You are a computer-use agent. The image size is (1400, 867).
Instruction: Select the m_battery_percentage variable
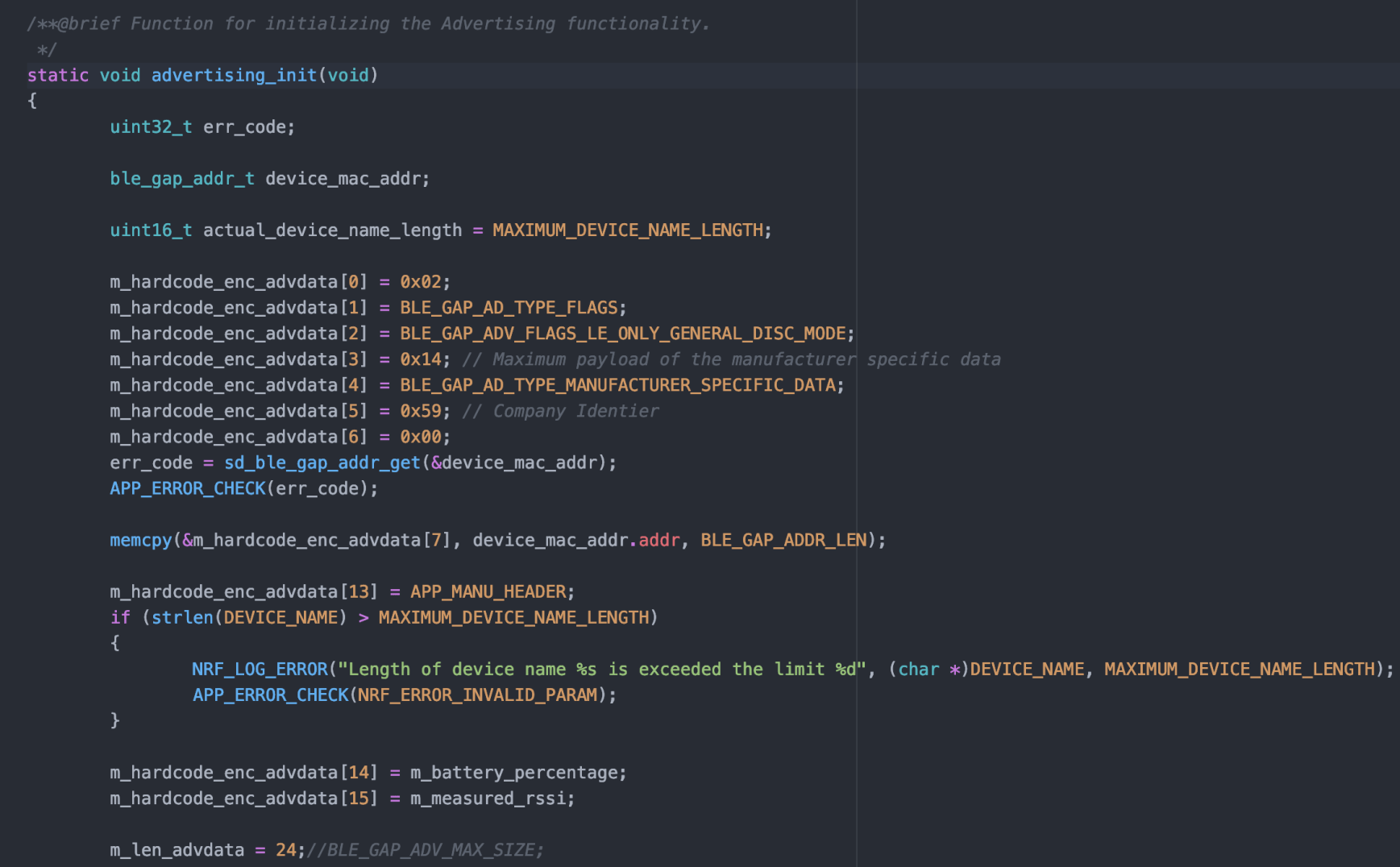[x=516, y=771]
